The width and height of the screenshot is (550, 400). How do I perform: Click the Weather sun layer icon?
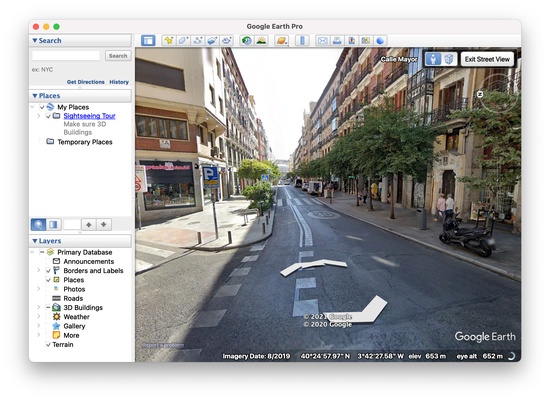(56, 316)
